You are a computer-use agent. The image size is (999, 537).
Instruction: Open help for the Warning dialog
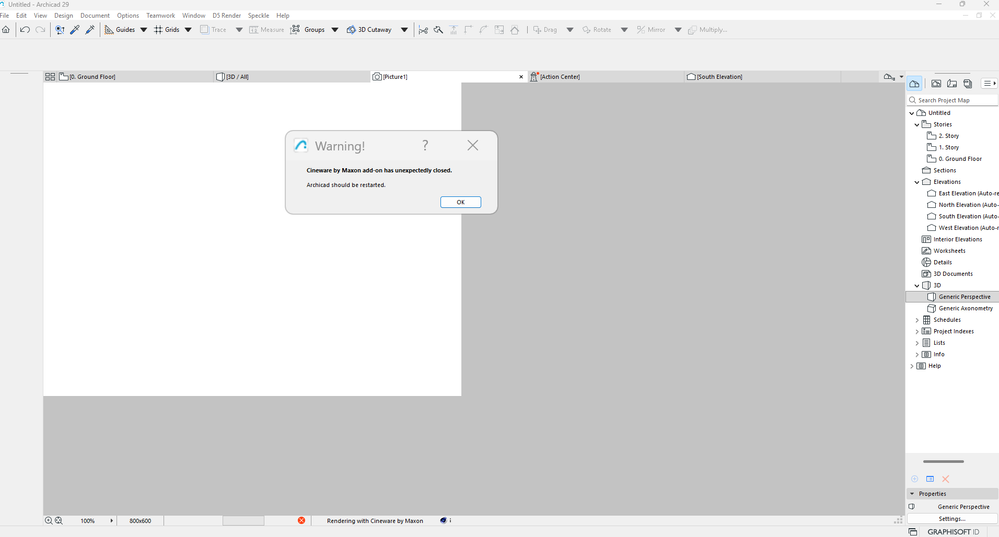pyautogui.click(x=425, y=145)
